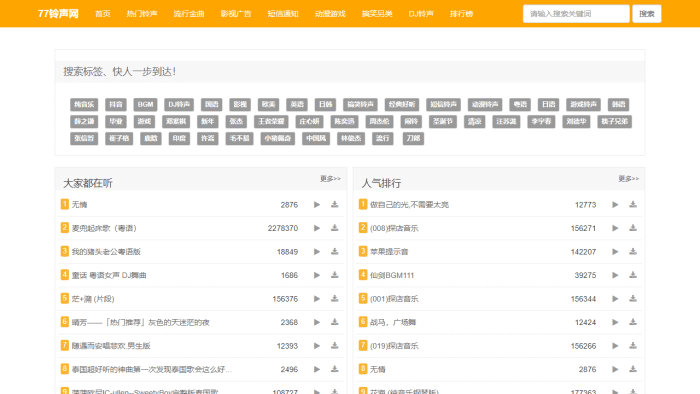Play 无情 in the 大家都在听 list
The height and width of the screenshot is (394, 700).
pos(317,205)
